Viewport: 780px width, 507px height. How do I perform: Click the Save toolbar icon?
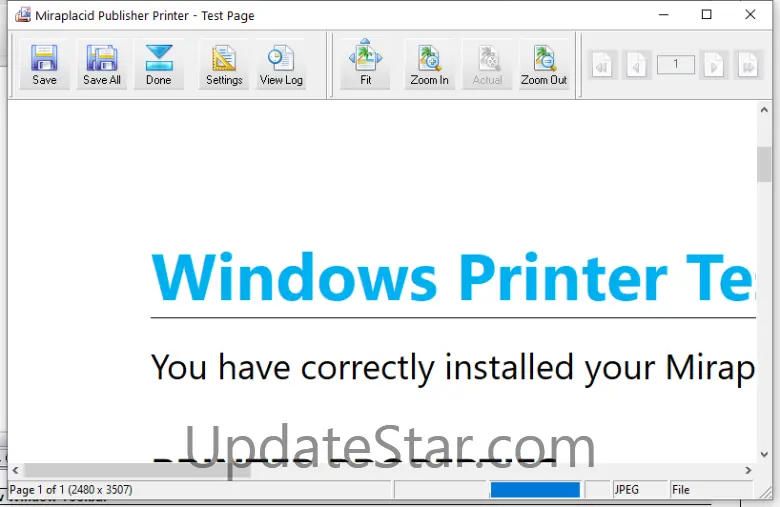tap(44, 65)
